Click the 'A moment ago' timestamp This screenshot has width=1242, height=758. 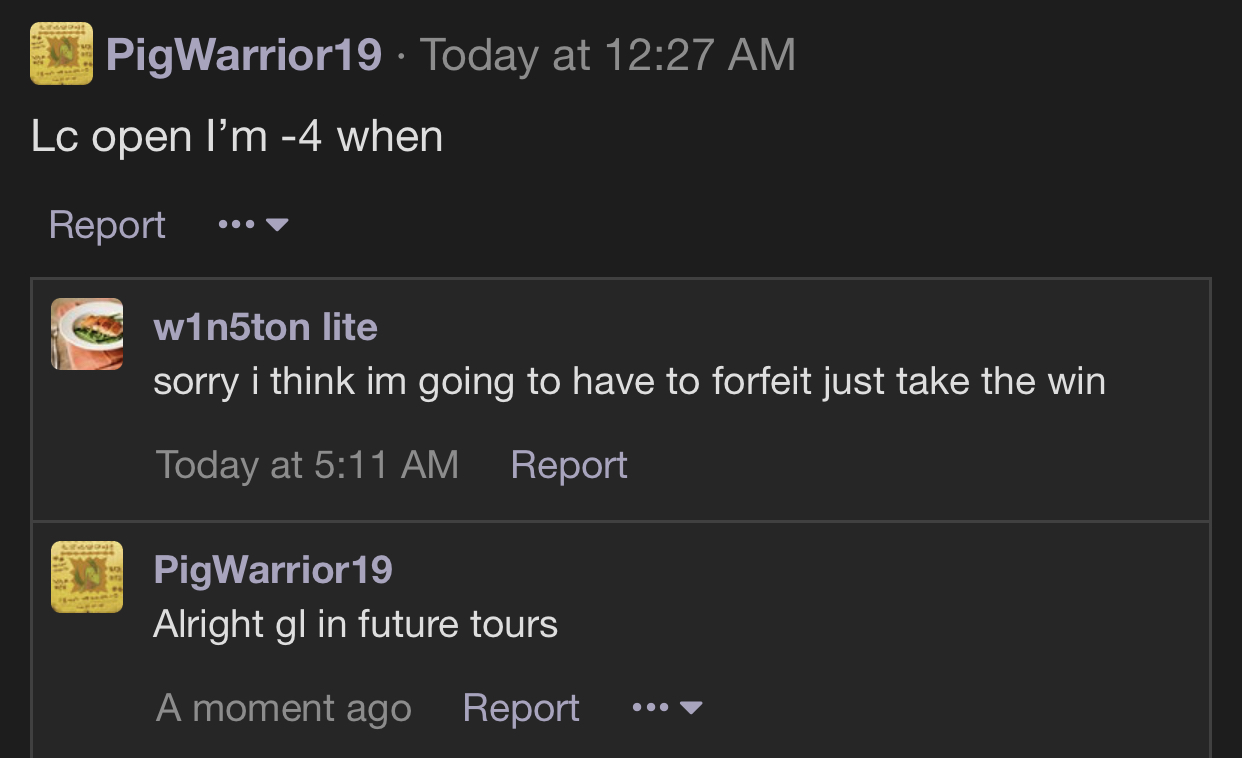[x=284, y=708]
